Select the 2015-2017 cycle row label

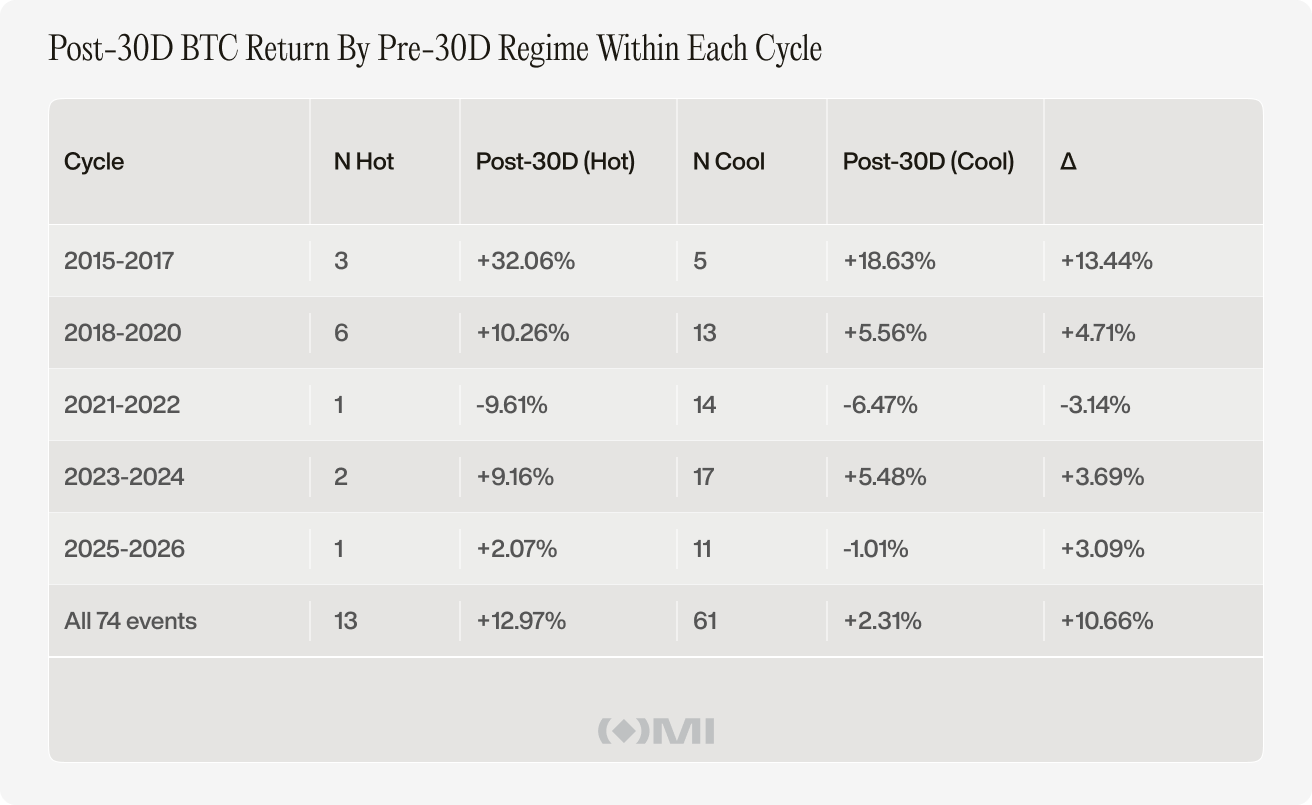coord(119,261)
